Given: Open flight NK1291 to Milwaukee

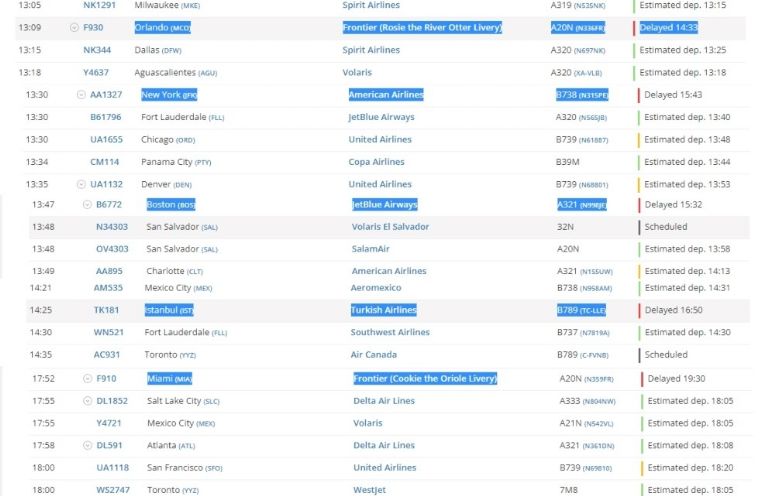Looking at the screenshot, I should [99, 5].
